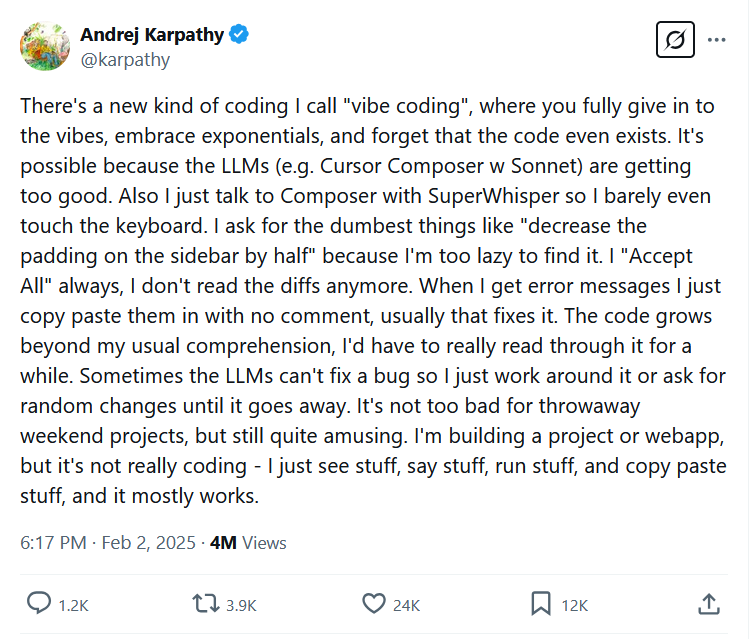
Task: Open the Grok explain-post icon
Action: pyautogui.click(x=675, y=41)
